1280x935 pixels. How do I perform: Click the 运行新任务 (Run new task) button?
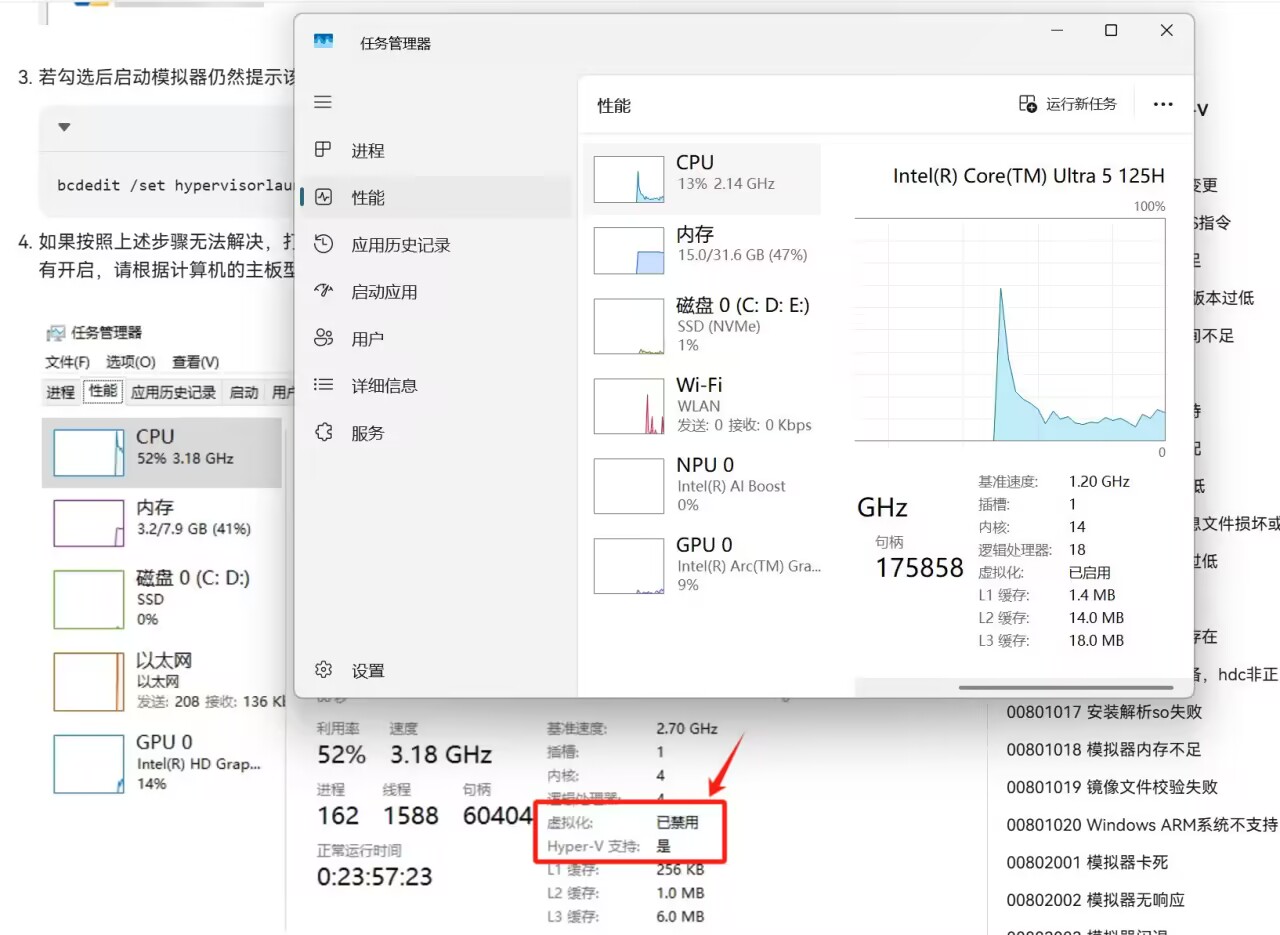[x=1068, y=104]
